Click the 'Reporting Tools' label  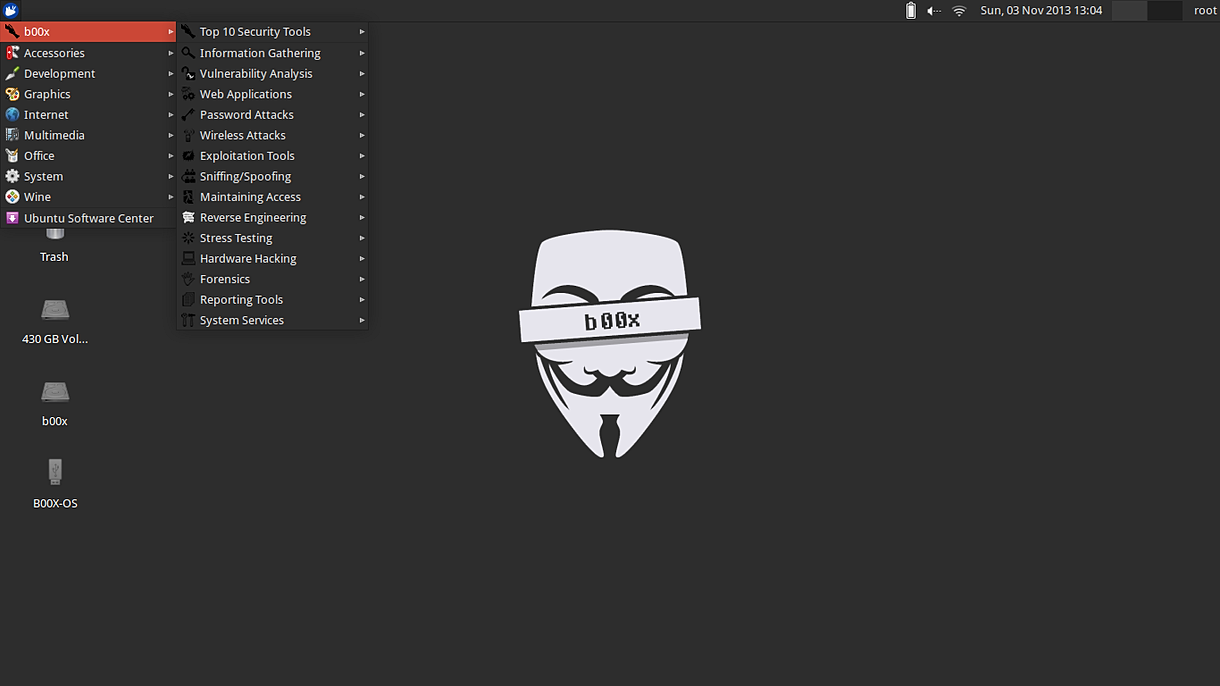click(x=241, y=300)
